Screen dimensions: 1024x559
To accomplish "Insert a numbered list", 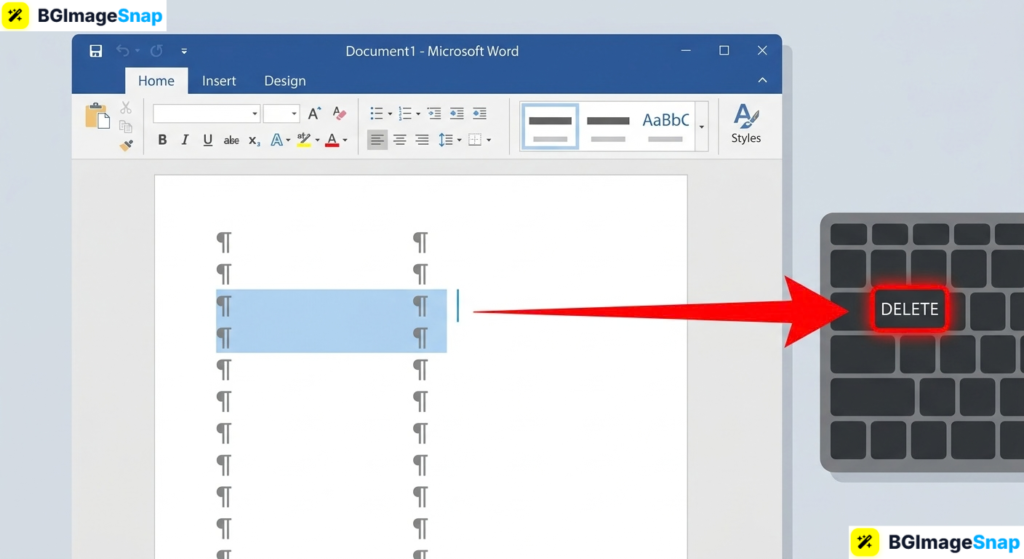I will tap(405, 114).
